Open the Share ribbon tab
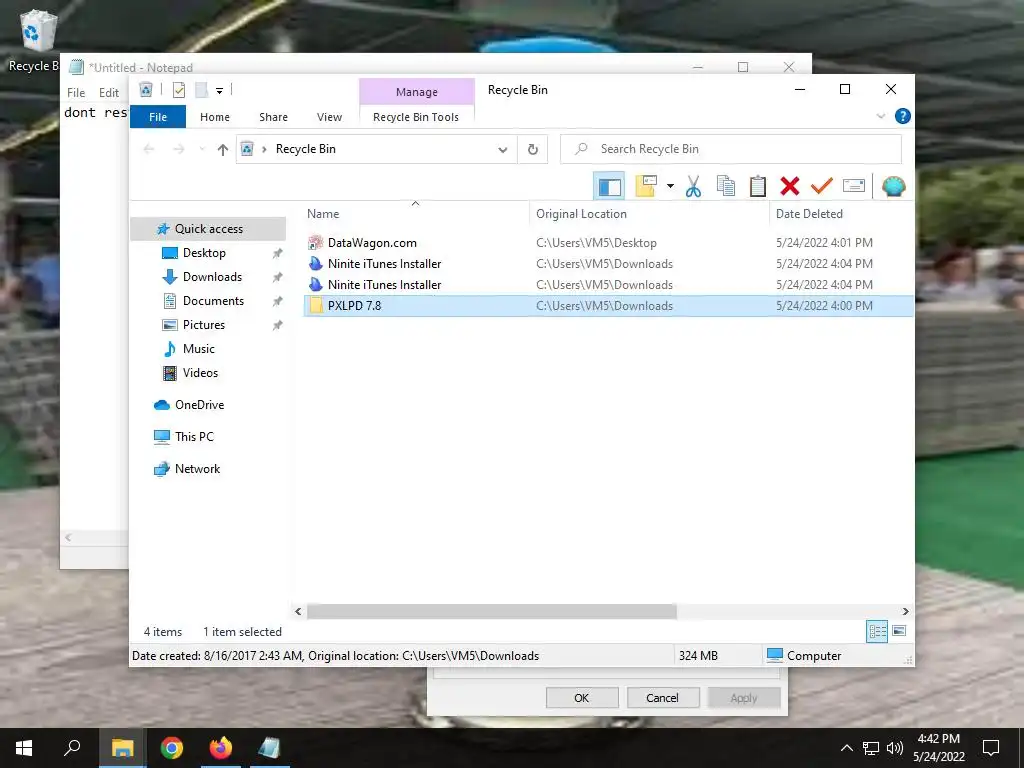The width and height of the screenshot is (1024, 768). coord(273,117)
